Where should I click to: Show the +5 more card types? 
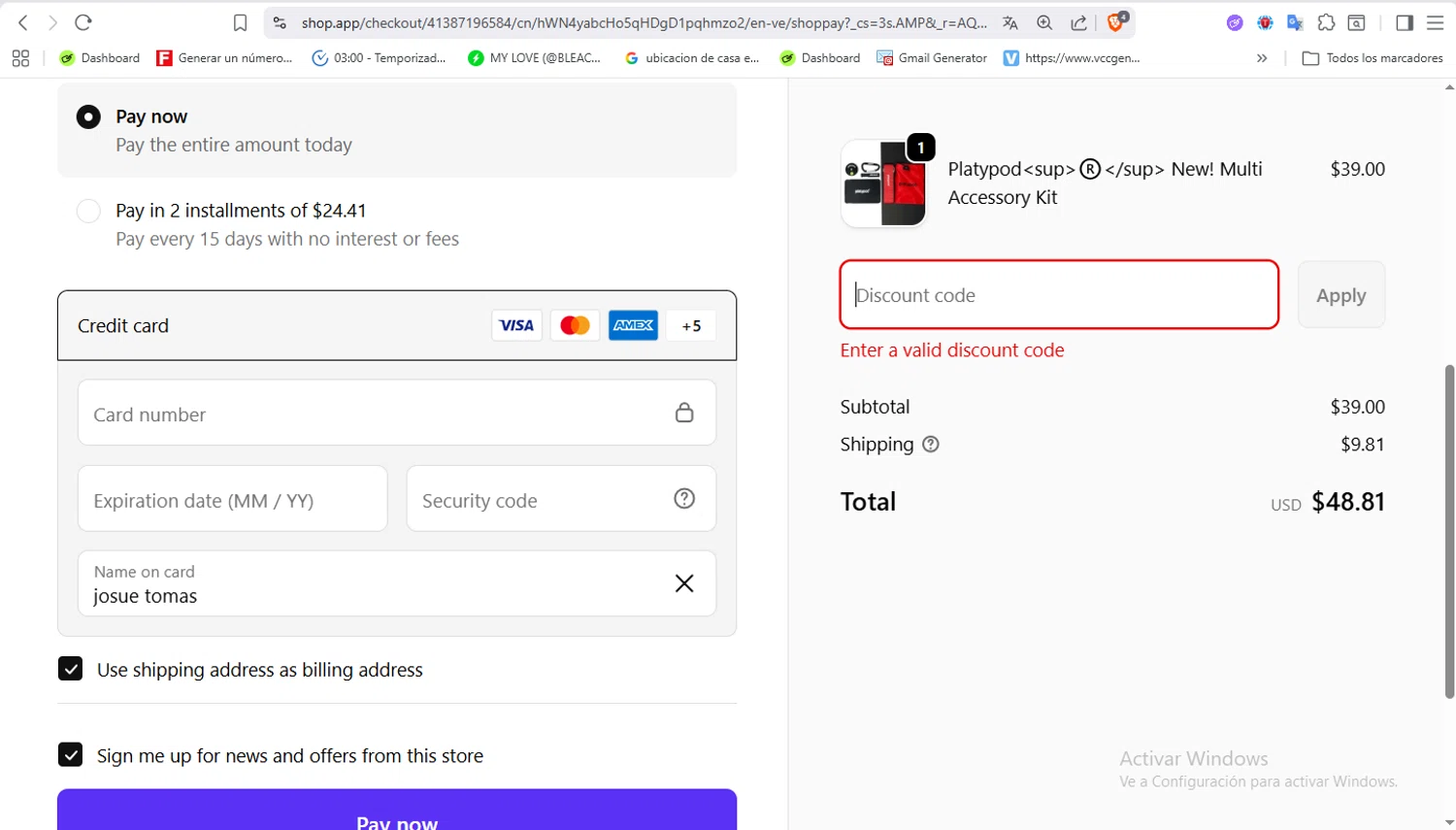point(691,325)
